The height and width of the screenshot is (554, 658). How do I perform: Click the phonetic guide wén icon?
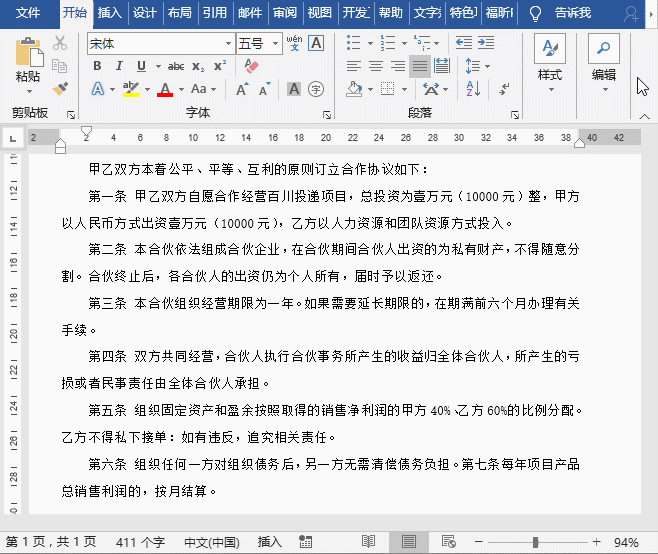coord(294,43)
